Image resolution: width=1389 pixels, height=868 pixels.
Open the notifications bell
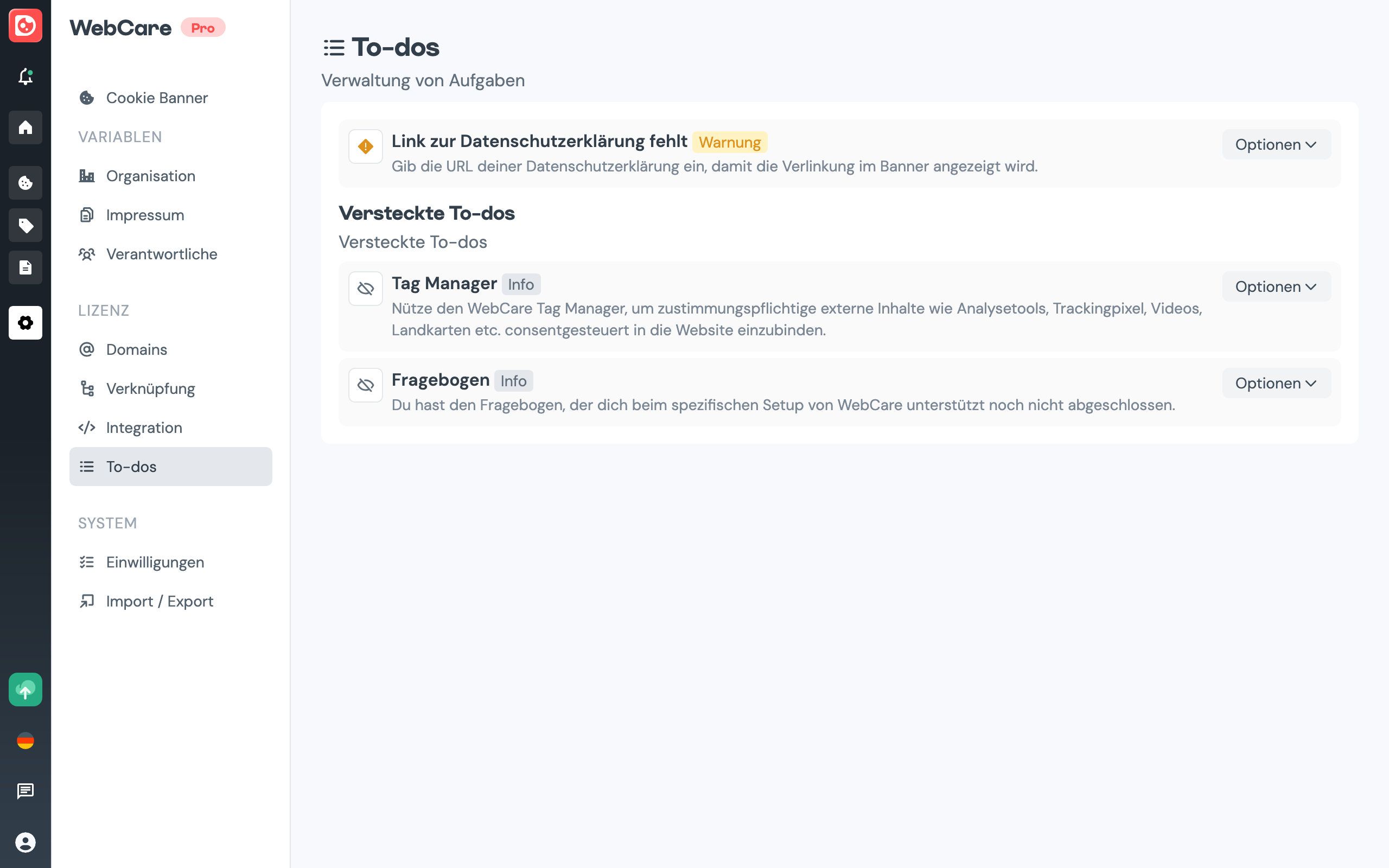click(x=26, y=77)
